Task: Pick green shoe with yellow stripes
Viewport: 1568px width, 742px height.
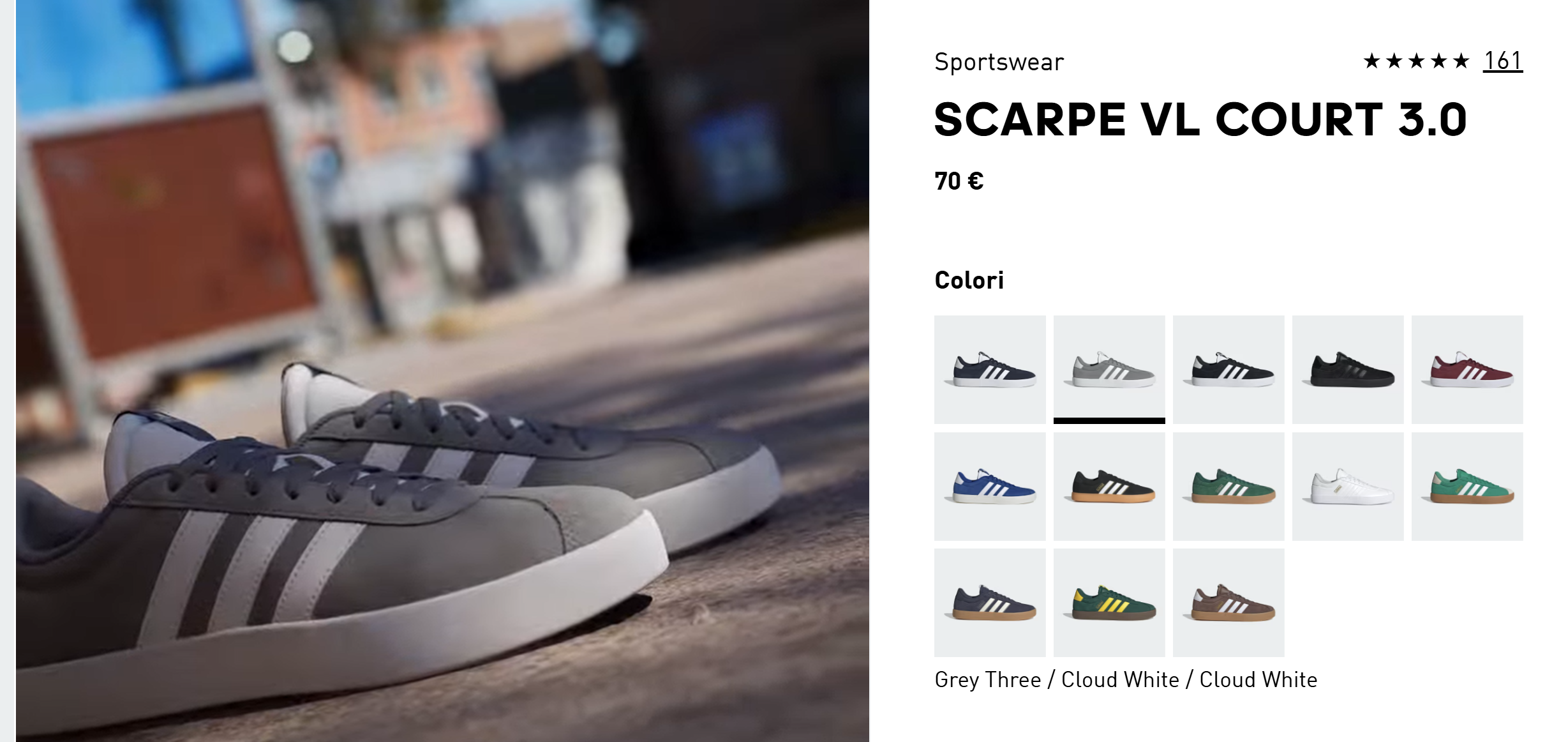Action: click(x=1109, y=603)
